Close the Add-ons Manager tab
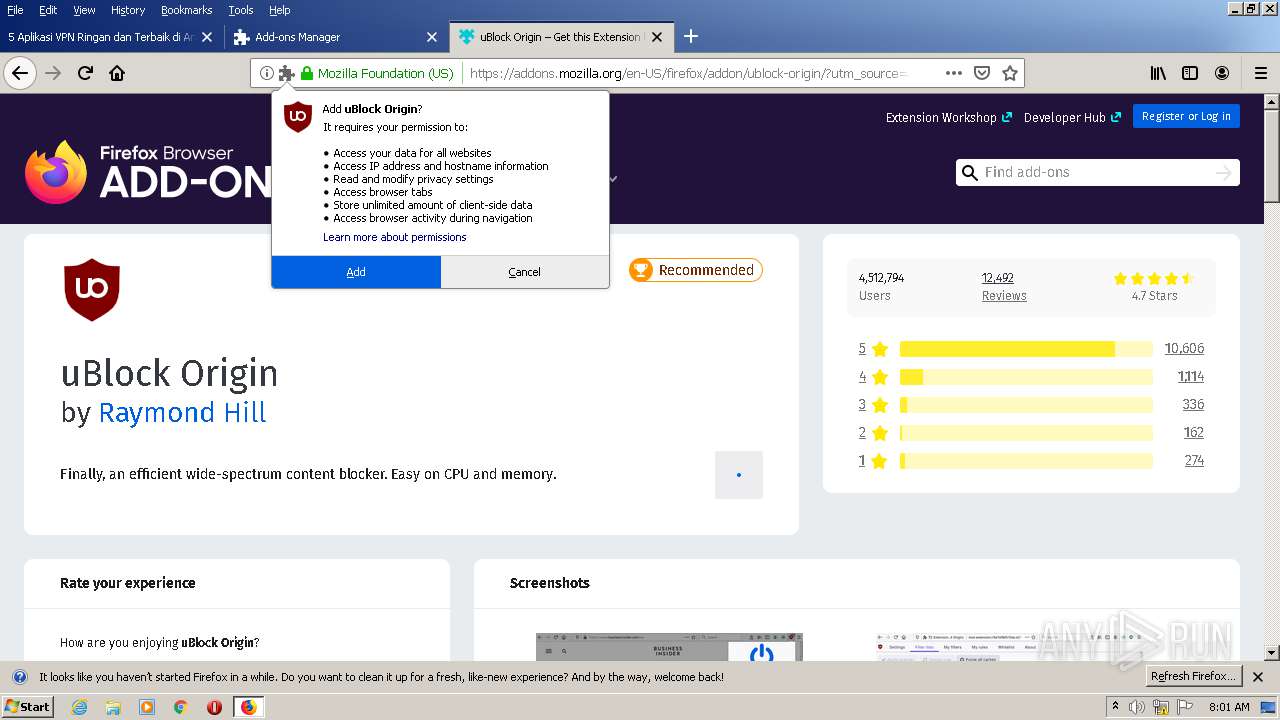The height and width of the screenshot is (720, 1280). 432,37
